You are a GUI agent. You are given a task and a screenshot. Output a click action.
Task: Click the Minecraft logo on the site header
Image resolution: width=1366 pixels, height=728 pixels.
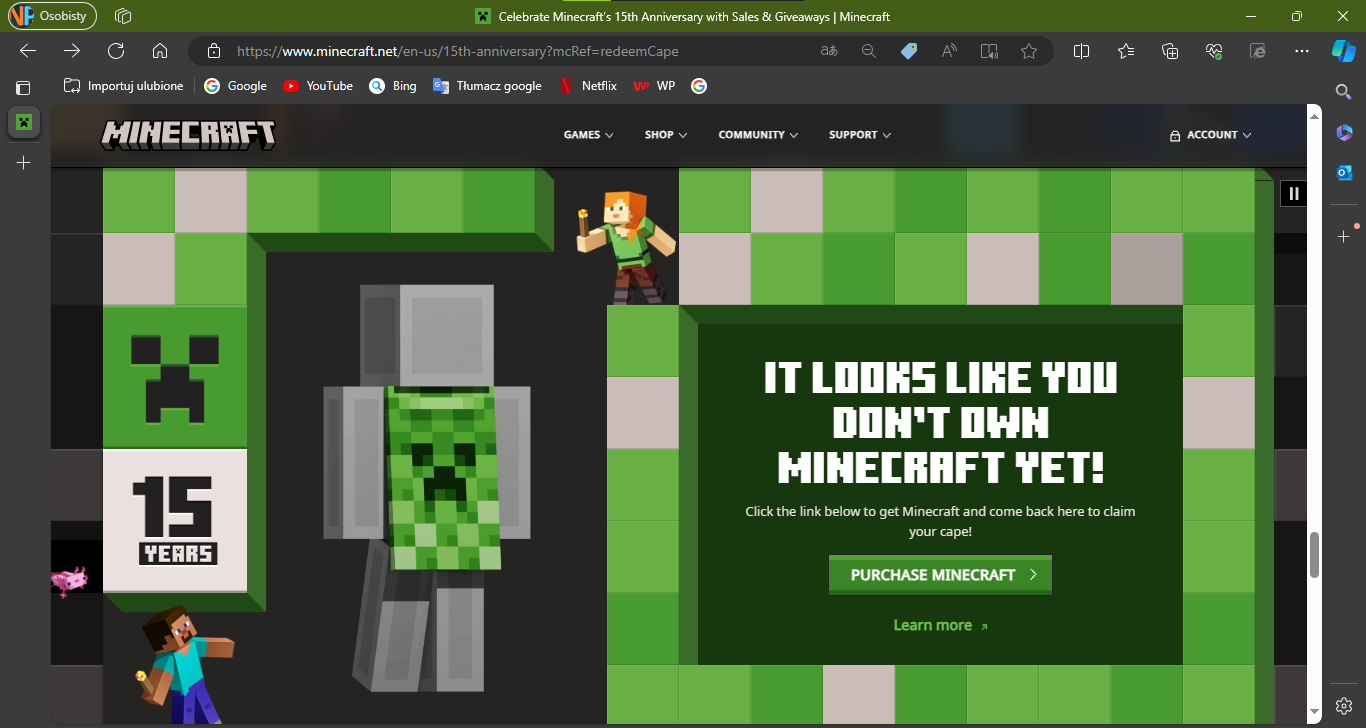(188, 135)
